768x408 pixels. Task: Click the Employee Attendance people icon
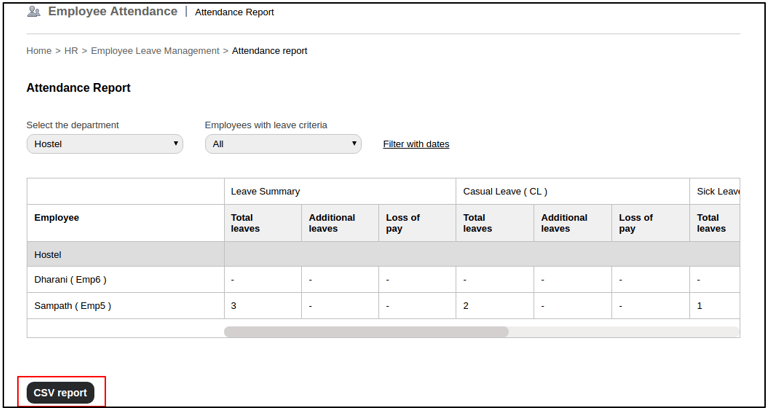pyautogui.click(x=34, y=12)
